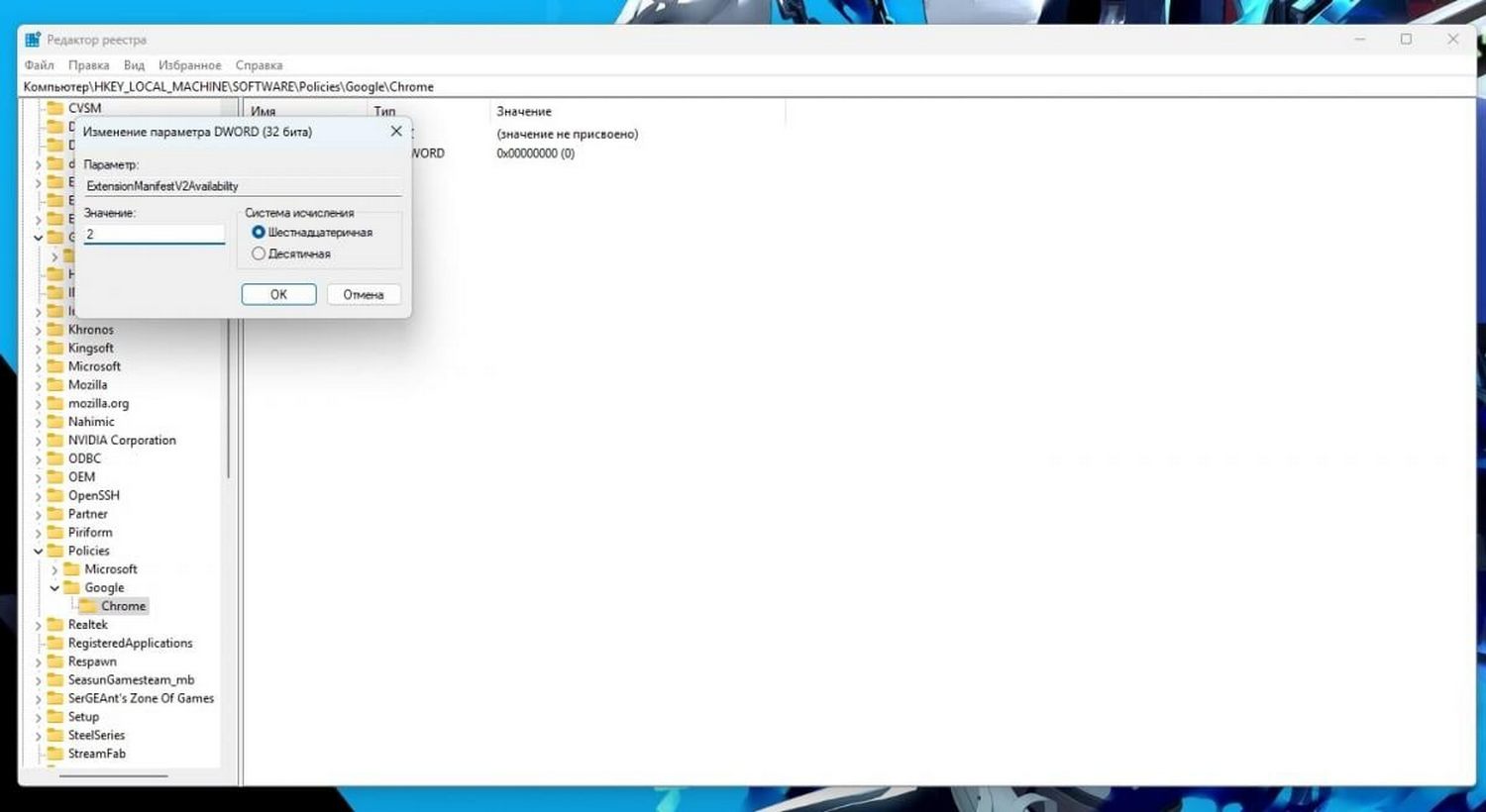Click the tree pane horizontal scrollbar
The height and width of the screenshot is (812, 1486).
[x=114, y=775]
